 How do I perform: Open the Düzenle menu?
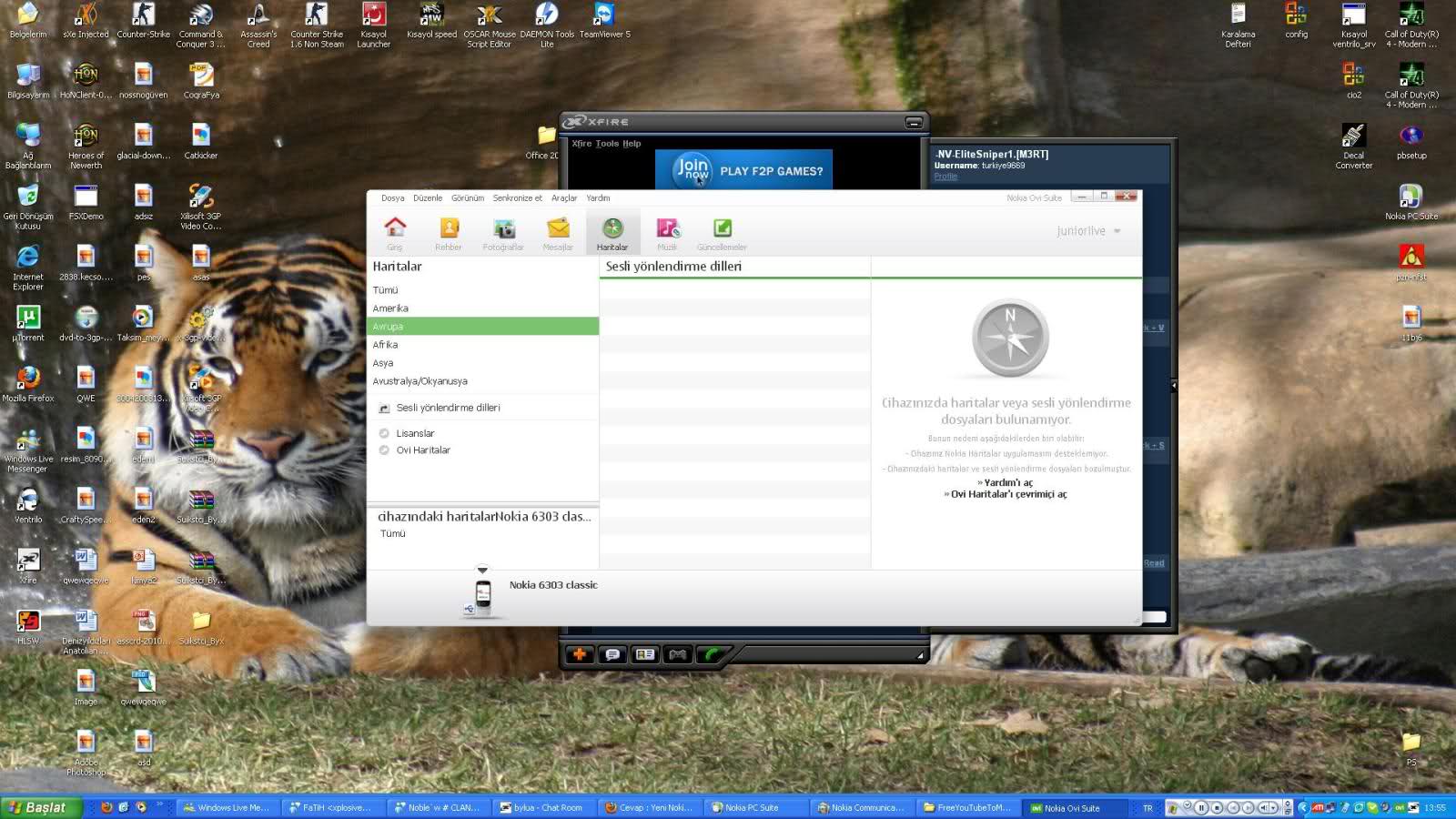point(428,198)
